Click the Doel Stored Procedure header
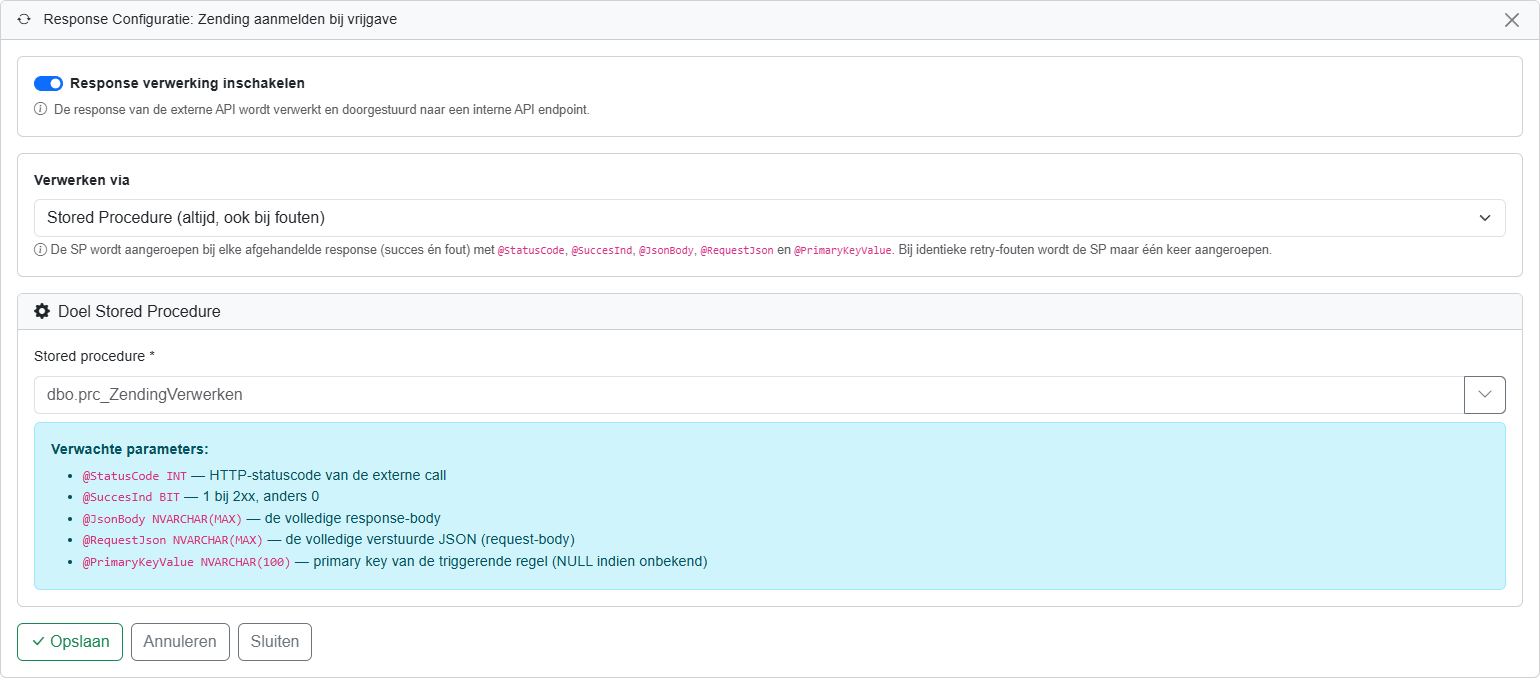This screenshot has height=678, width=1540. click(770, 311)
